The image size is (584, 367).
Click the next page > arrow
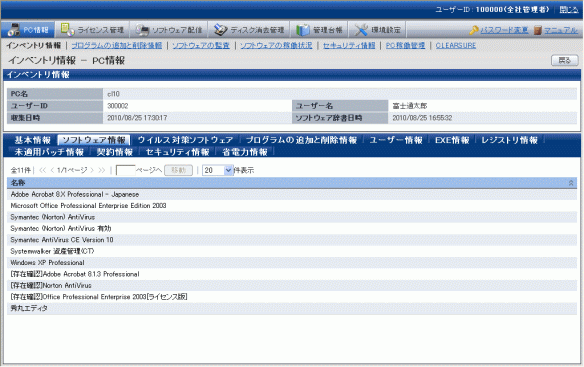[x=92, y=170]
